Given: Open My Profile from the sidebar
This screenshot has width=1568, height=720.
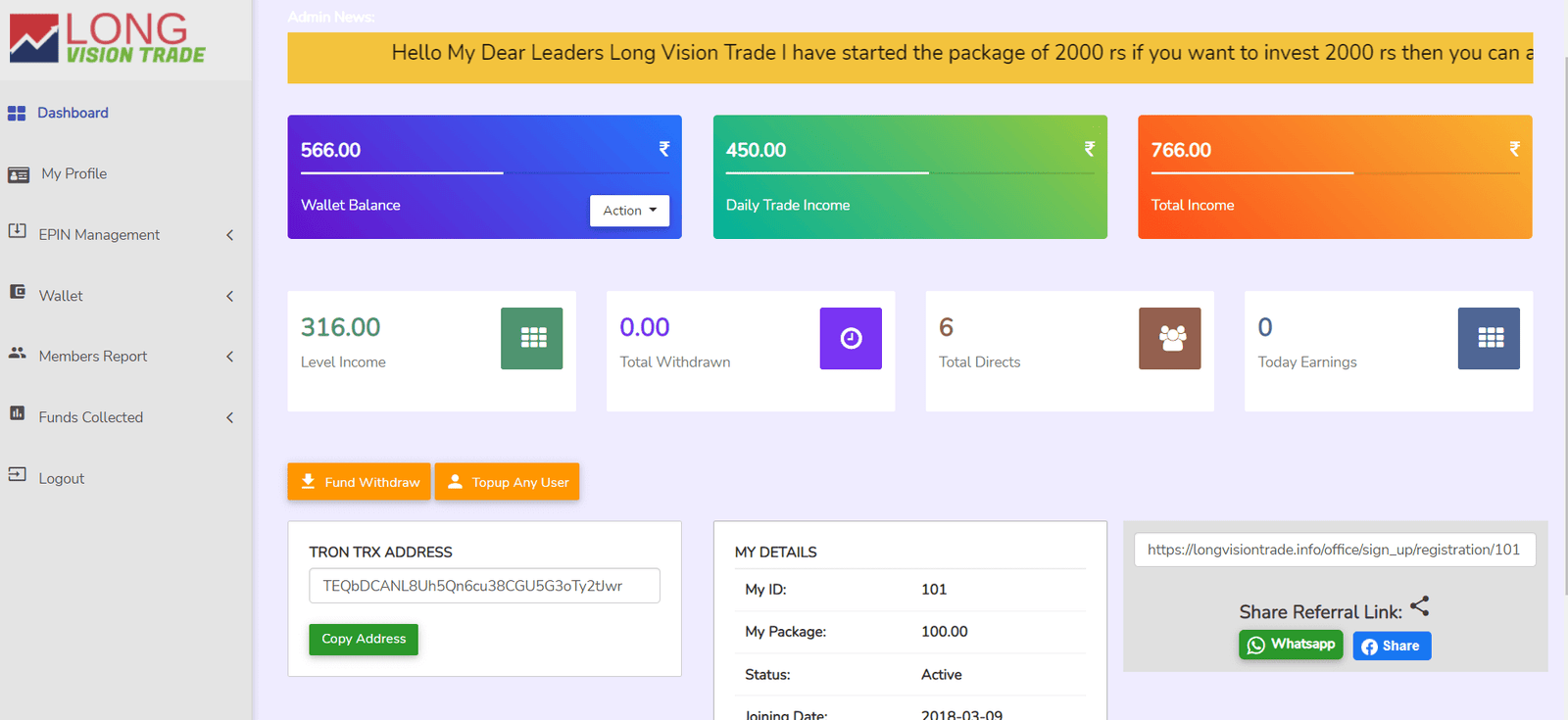Looking at the screenshot, I should [x=74, y=173].
